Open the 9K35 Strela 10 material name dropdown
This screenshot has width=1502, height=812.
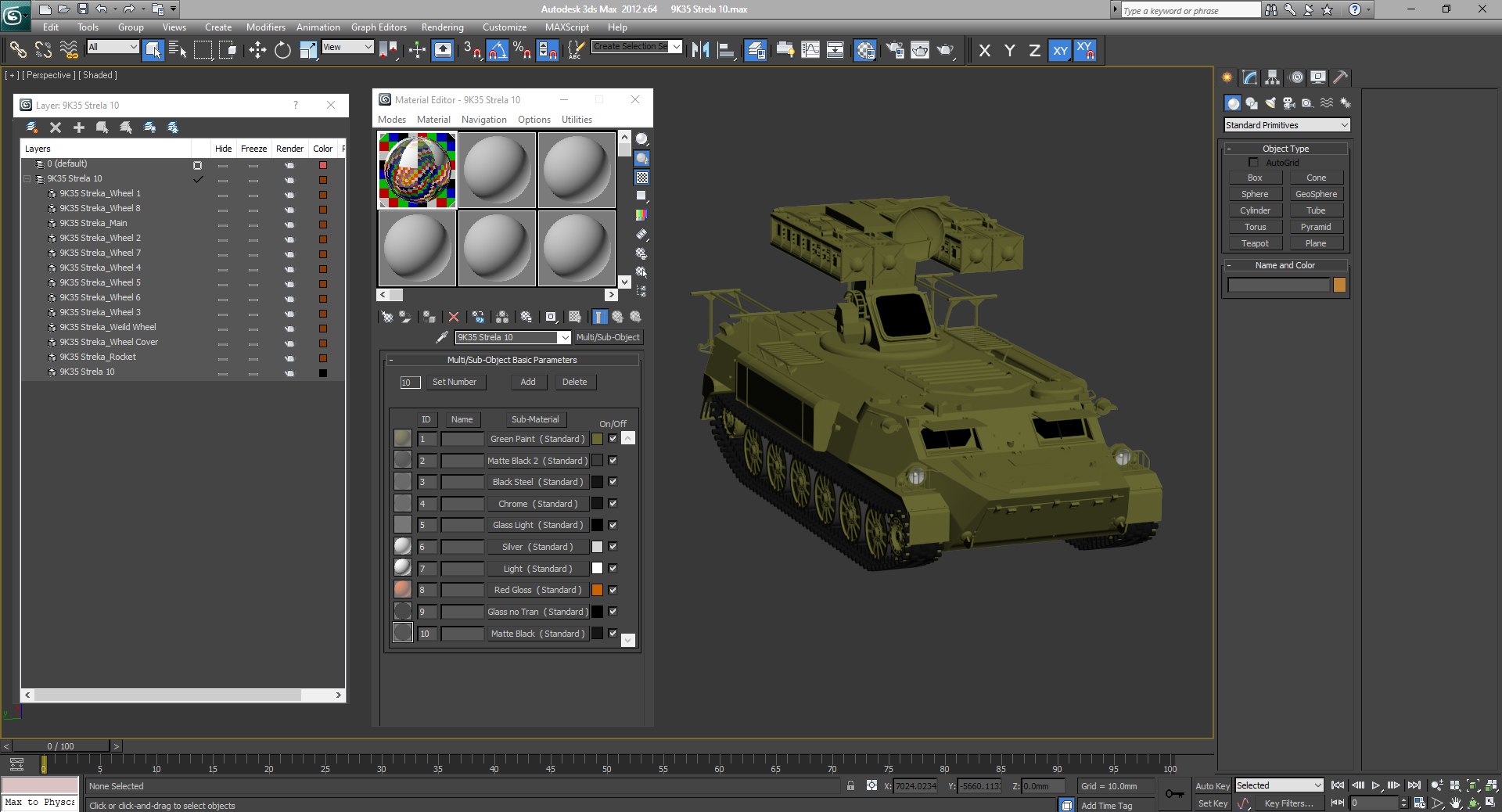[564, 337]
